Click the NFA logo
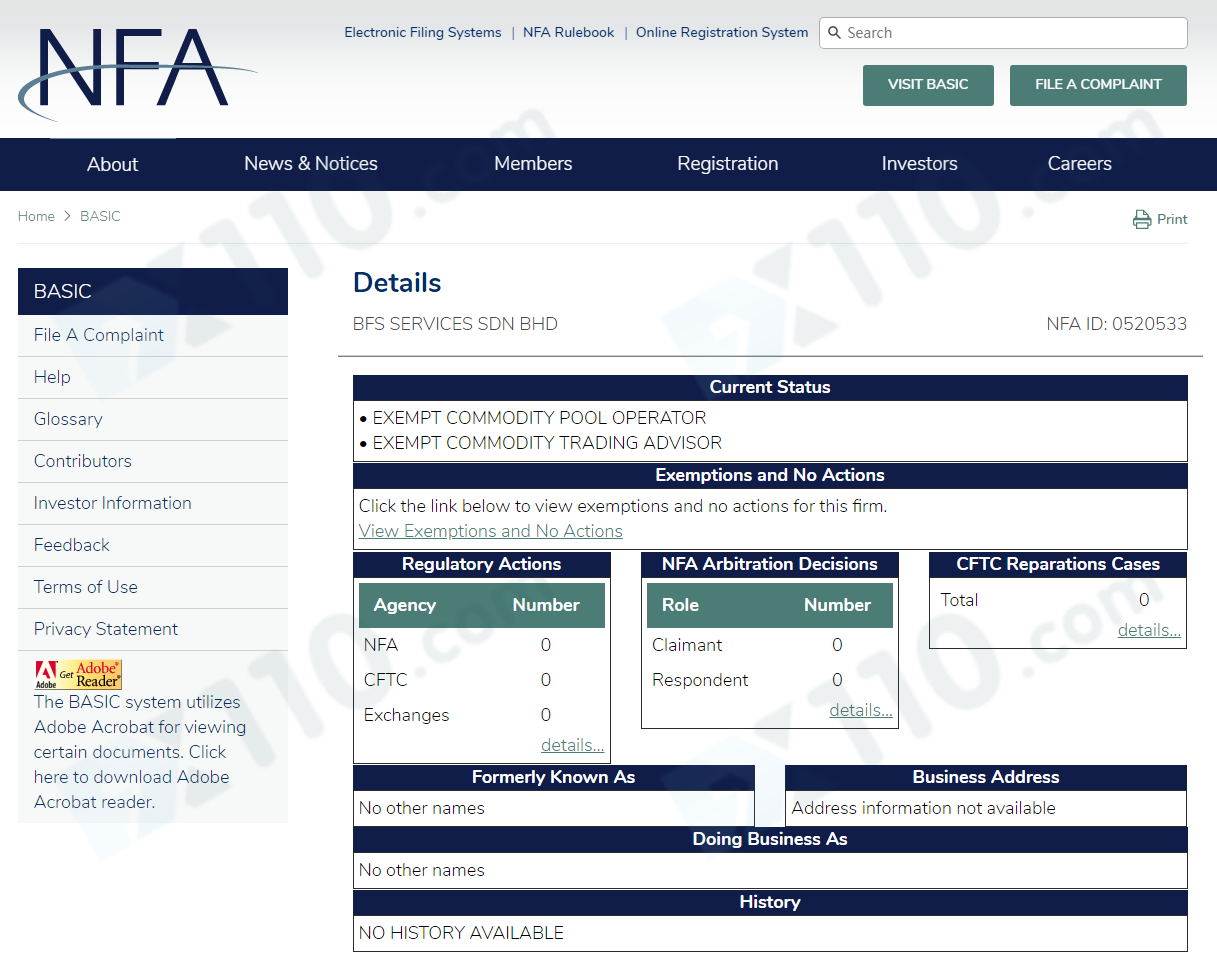Viewport: 1217px width, 962px height. point(137,74)
